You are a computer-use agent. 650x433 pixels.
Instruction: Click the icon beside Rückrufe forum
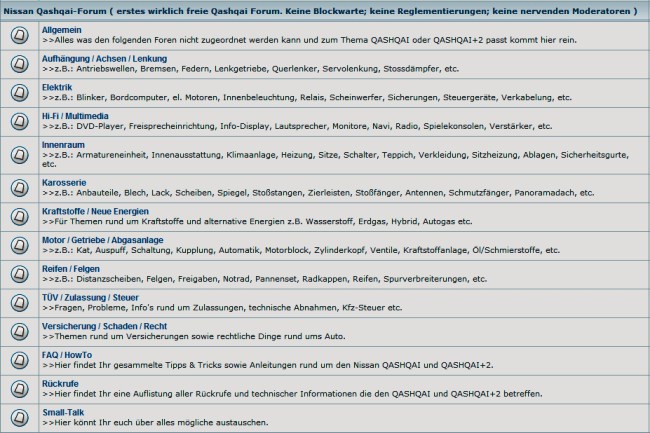(x=19, y=389)
